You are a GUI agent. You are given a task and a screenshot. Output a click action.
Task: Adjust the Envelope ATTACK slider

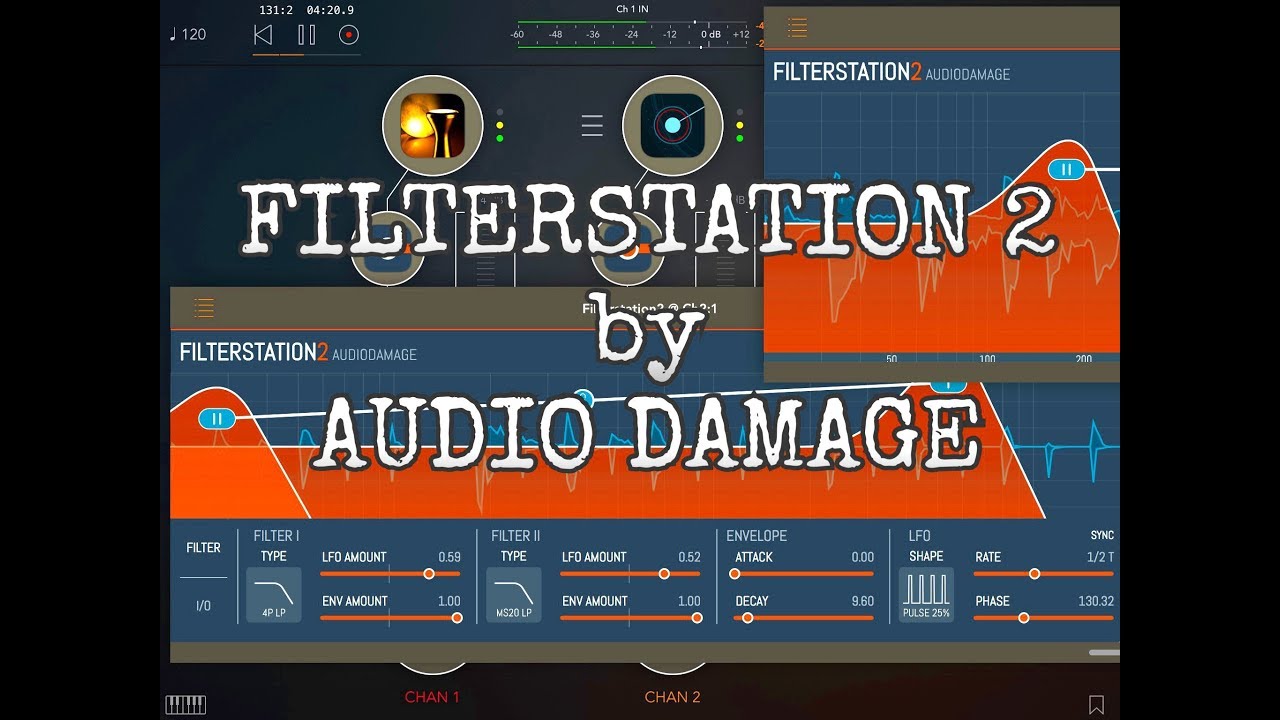click(x=803, y=574)
